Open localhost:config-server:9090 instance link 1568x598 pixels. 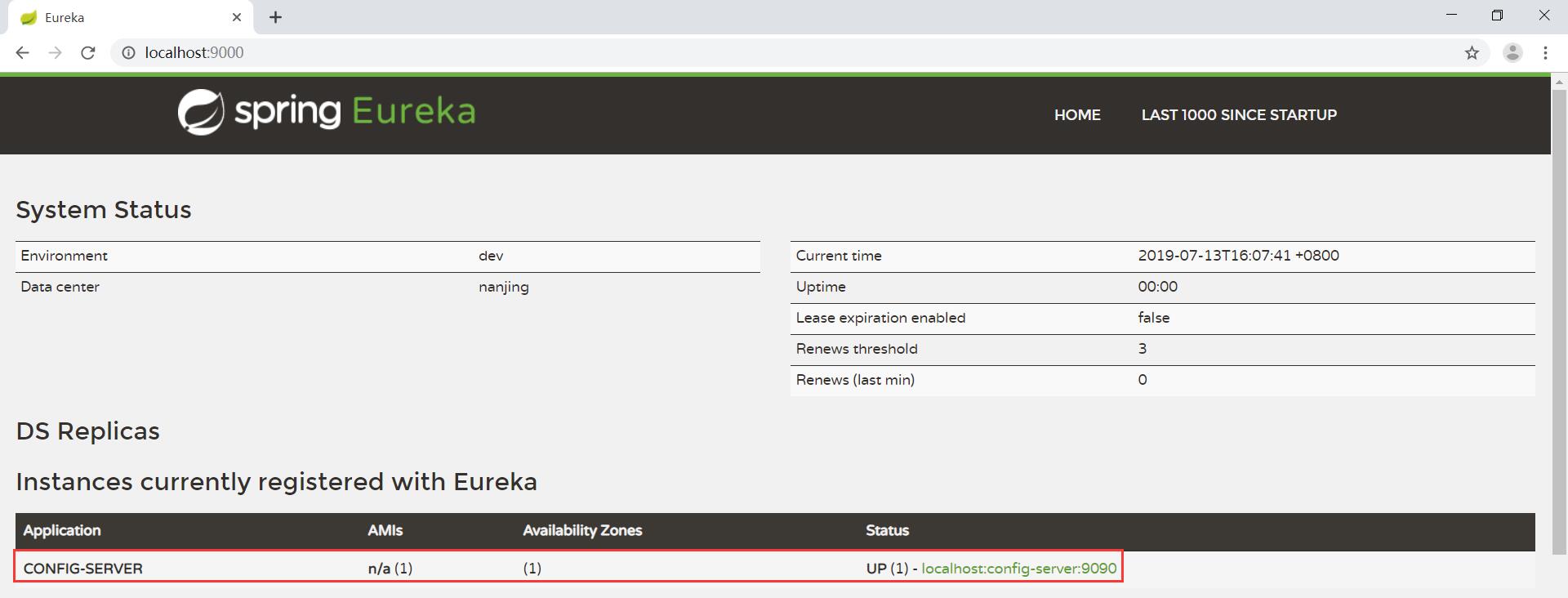1018,568
